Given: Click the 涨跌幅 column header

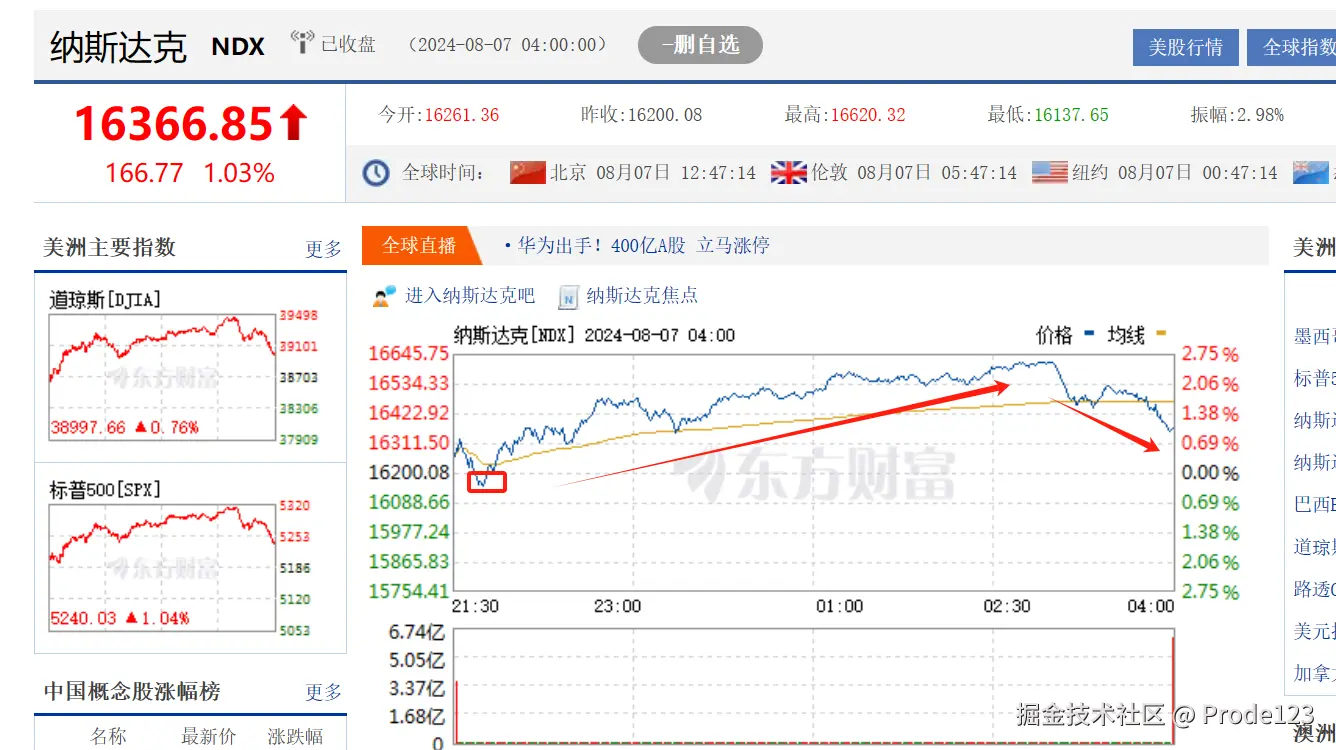Looking at the screenshot, I should click(295, 736).
